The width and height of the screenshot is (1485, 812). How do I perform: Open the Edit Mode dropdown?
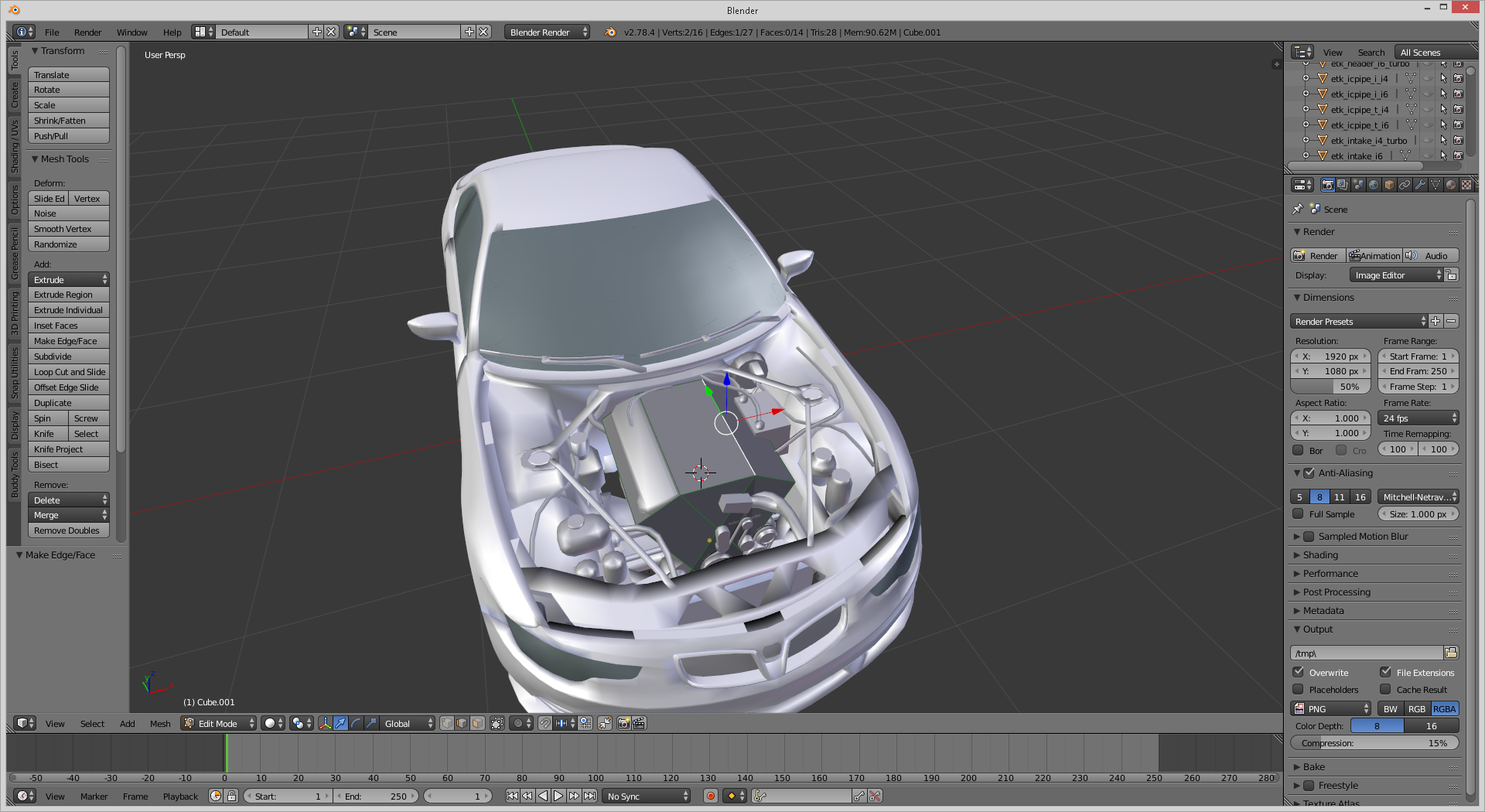pyautogui.click(x=219, y=724)
